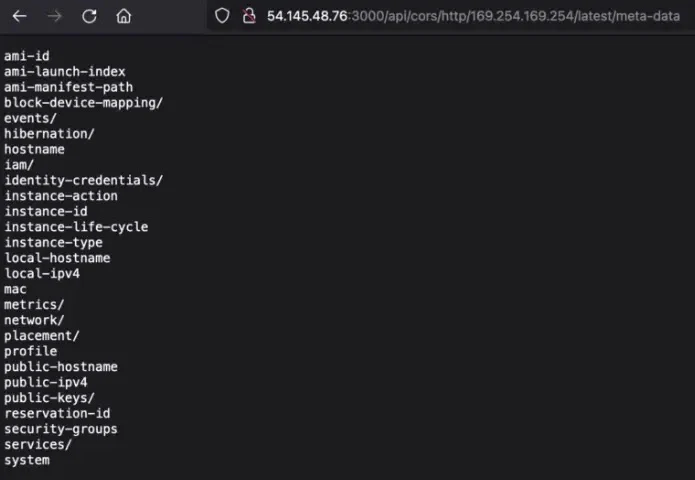Go to the browser Home page
Screen dimensions: 695x480
(x=124, y=16)
